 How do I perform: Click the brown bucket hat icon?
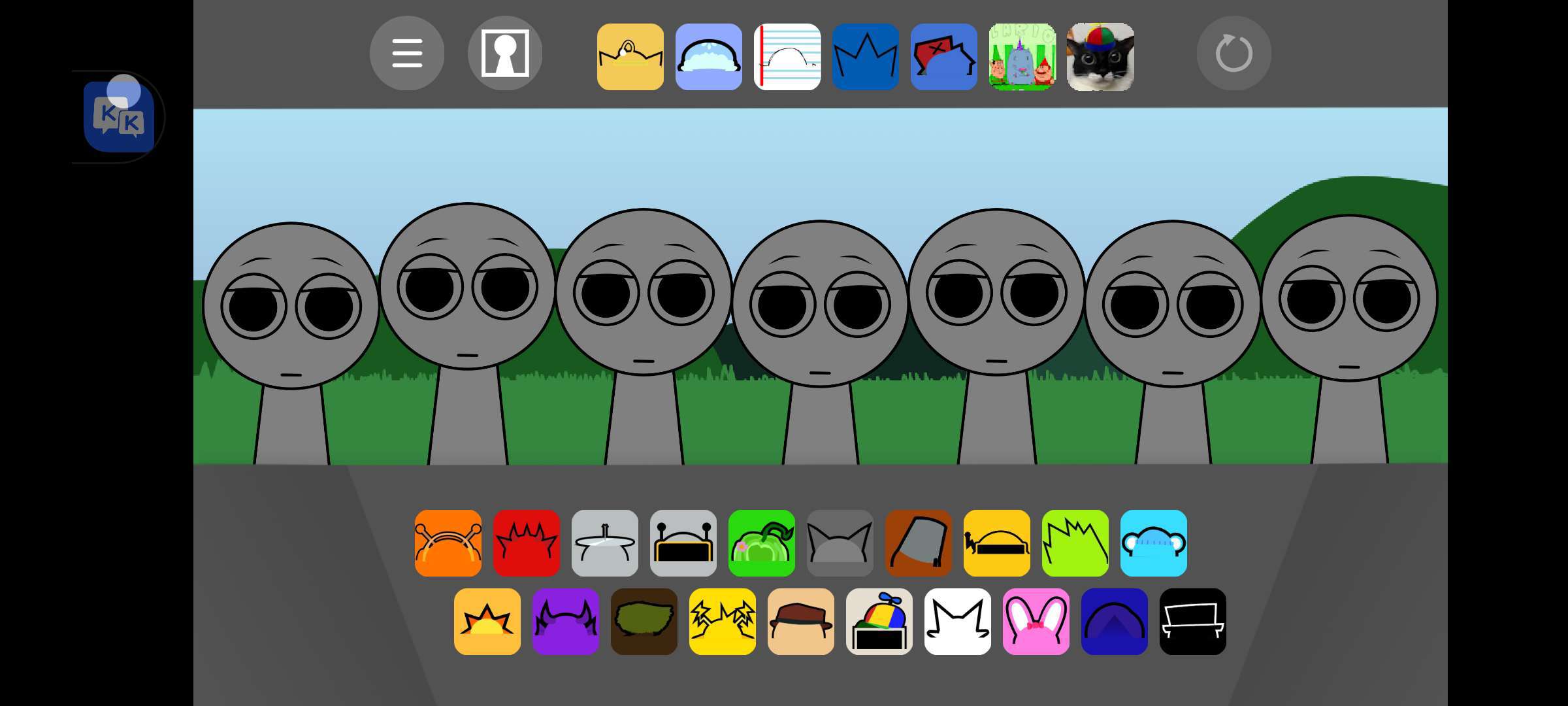tap(919, 543)
